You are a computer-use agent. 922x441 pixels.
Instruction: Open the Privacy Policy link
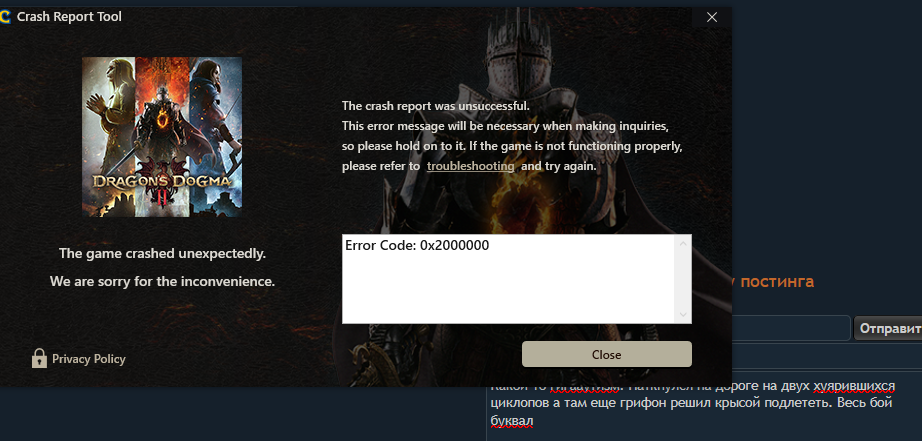pyautogui.click(x=89, y=359)
